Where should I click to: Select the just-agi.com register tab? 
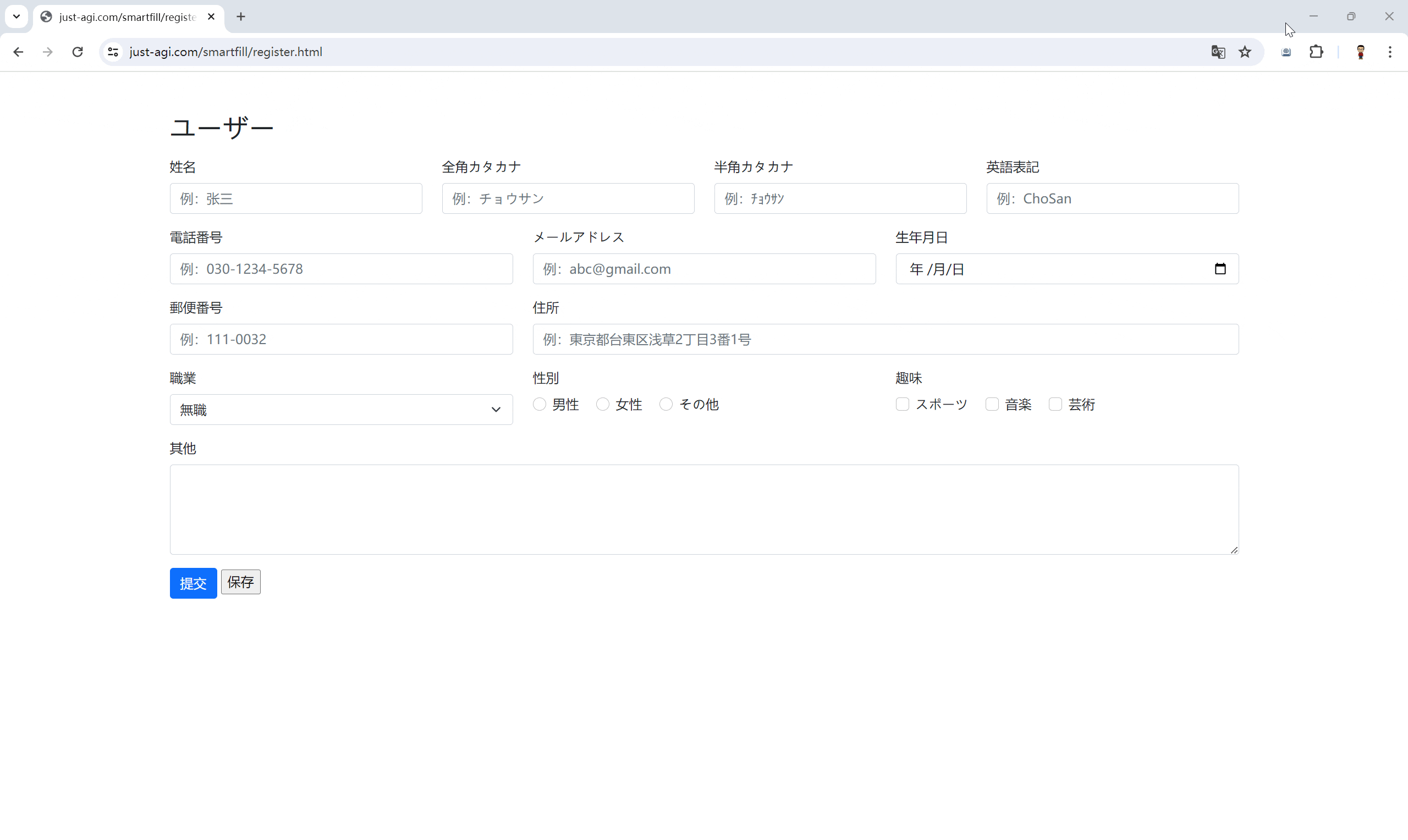[x=128, y=17]
